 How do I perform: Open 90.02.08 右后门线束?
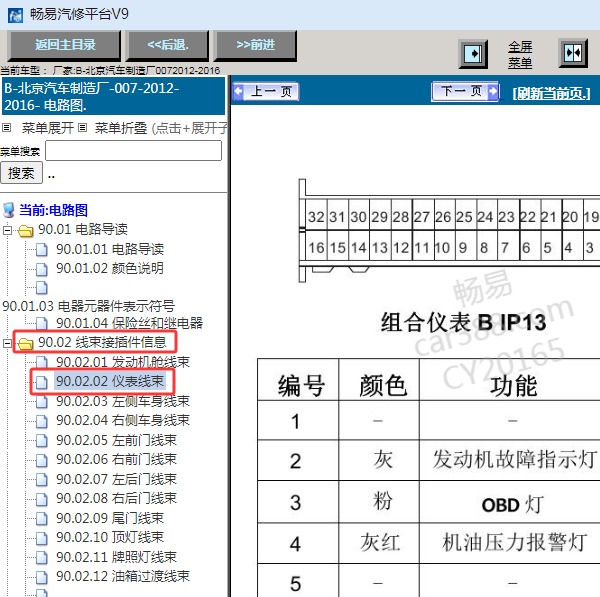click(116, 498)
